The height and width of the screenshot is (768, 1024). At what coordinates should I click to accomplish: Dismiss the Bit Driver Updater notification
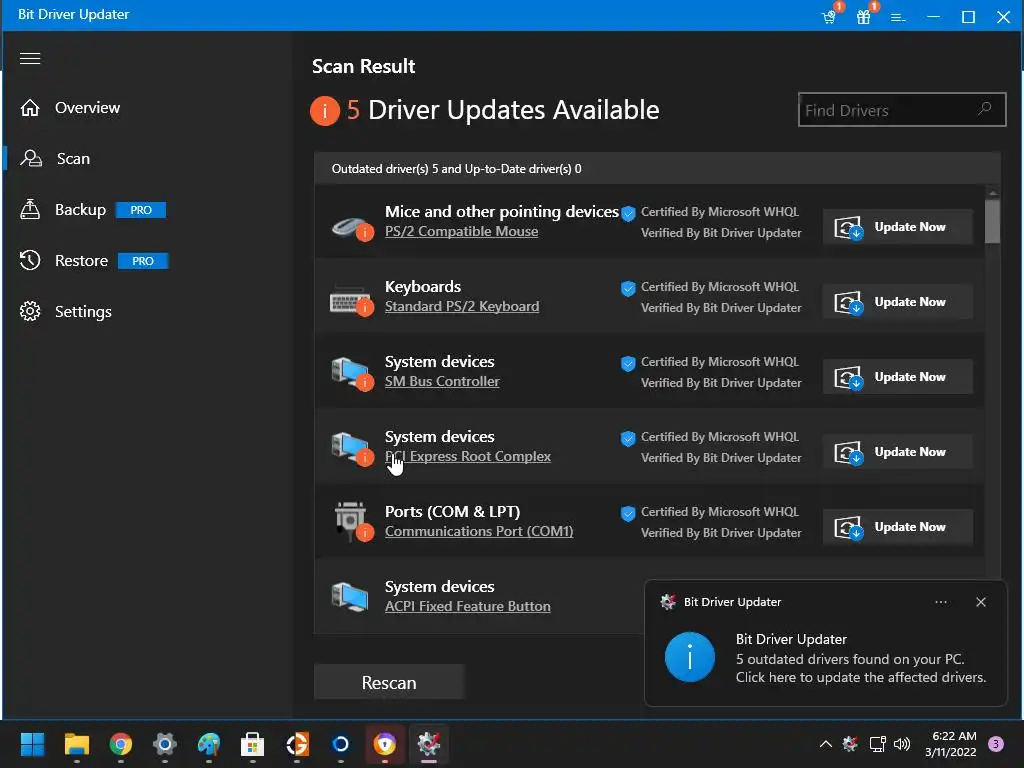pos(981,602)
